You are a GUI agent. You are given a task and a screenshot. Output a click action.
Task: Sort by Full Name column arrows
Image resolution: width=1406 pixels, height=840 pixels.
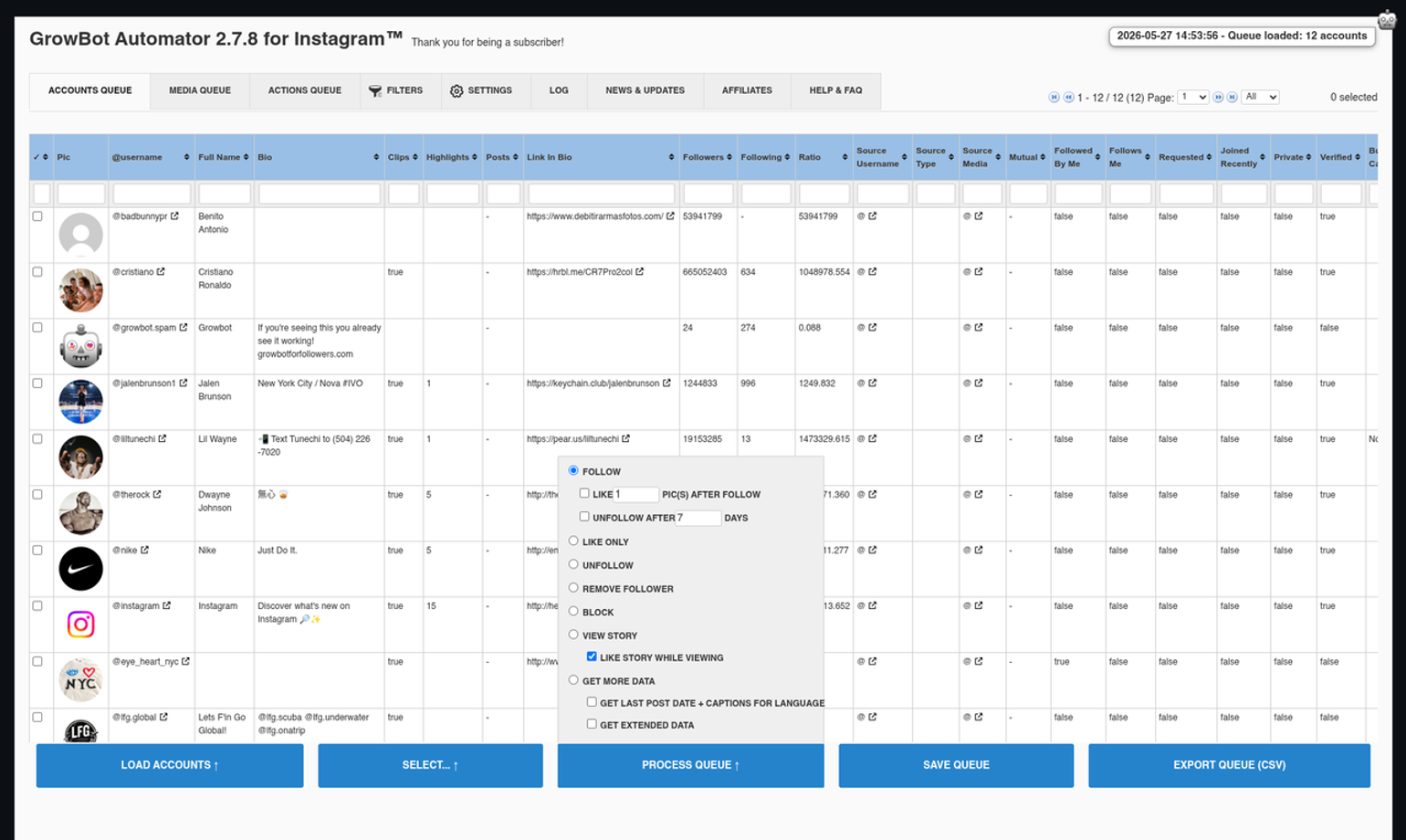247,157
